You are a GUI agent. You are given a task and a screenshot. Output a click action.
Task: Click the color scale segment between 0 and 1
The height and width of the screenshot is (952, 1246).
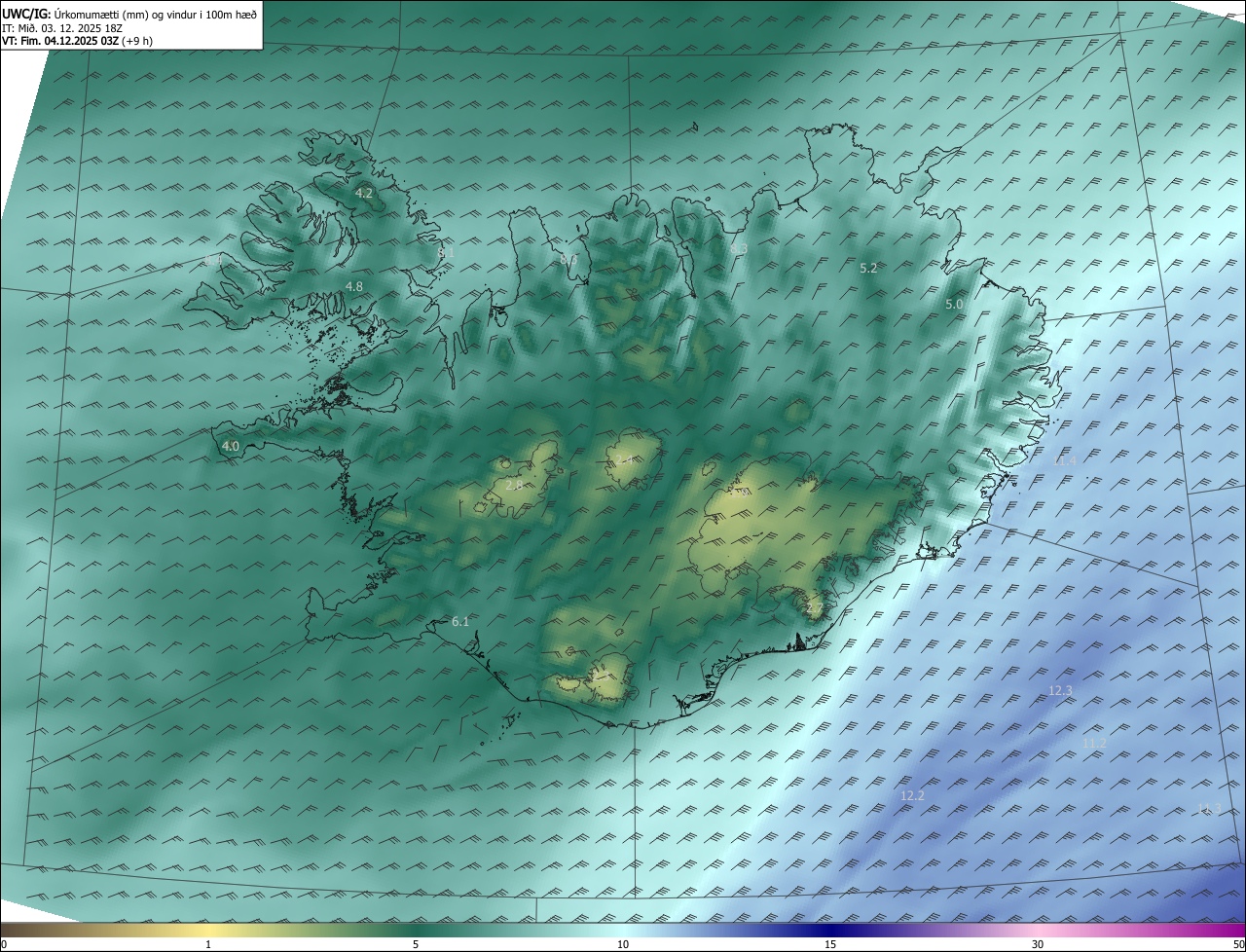tap(104, 930)
